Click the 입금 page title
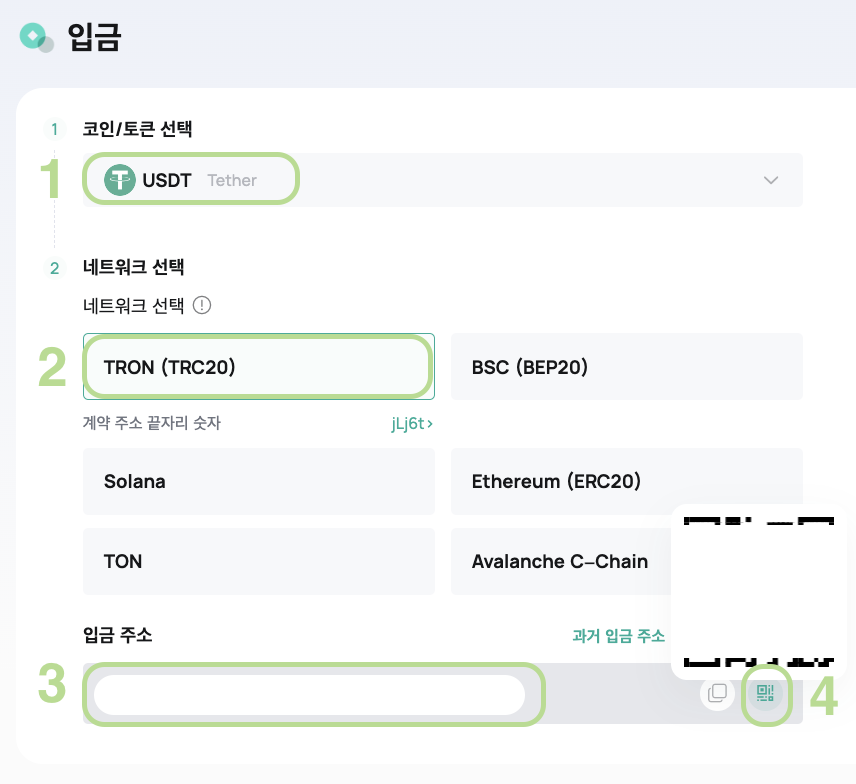This screenshot has height=784, width=856. tap(94, 37)
